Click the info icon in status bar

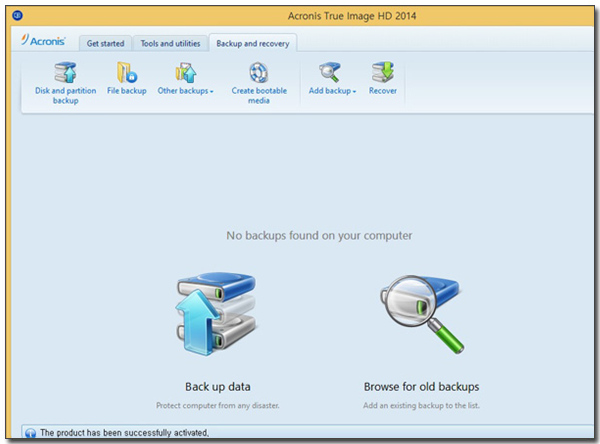pos(30,433)
